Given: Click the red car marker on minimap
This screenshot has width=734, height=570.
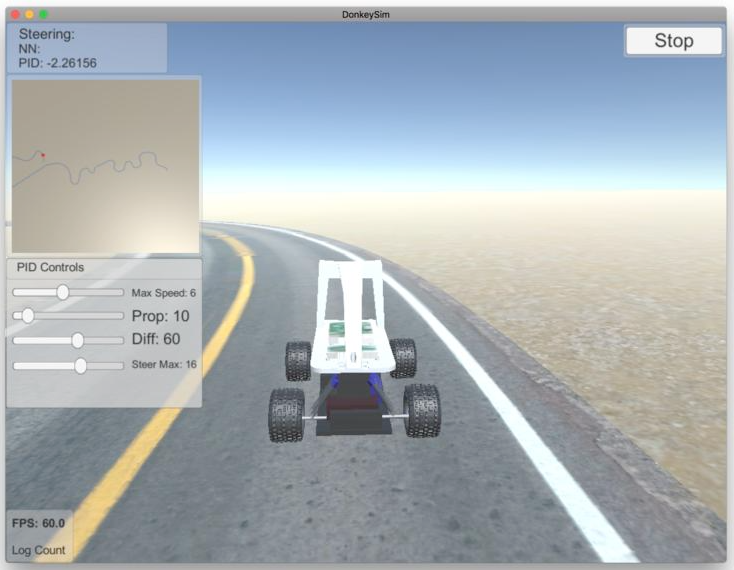Looking at the screenshot, I should point(43,155).
